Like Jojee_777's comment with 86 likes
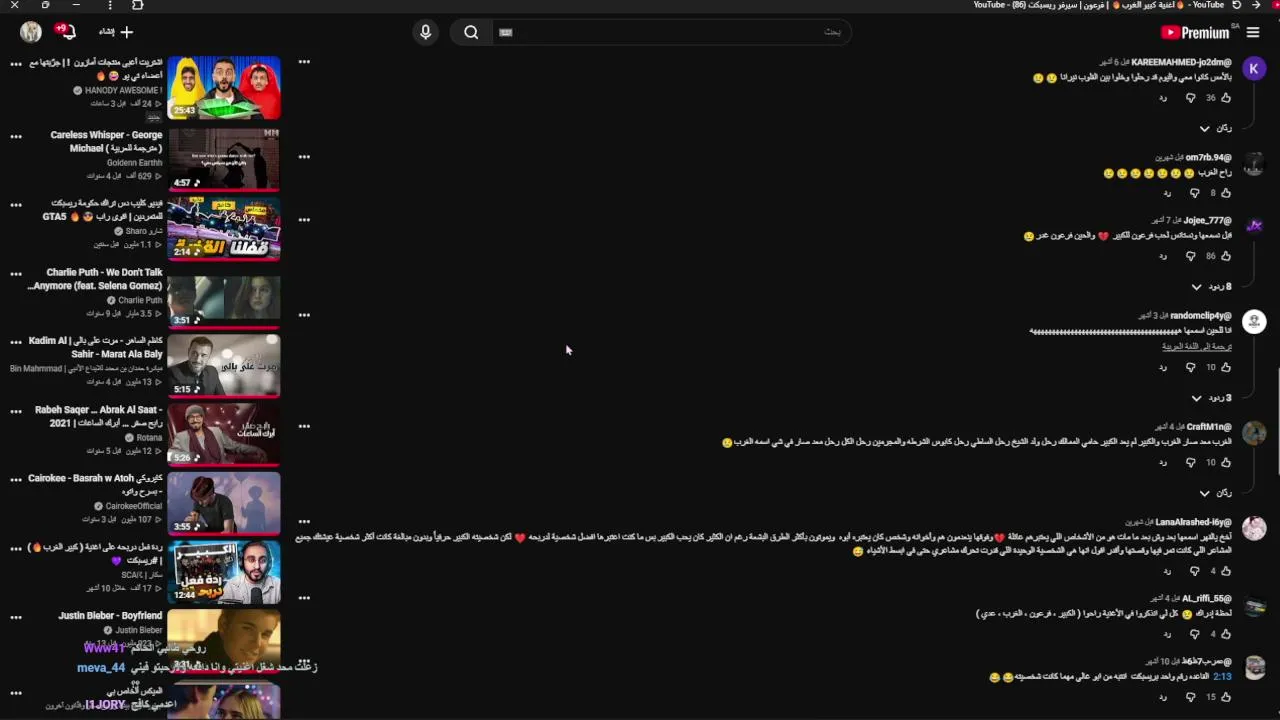Image resolution: width=1280 pixels, height=720 pixels. click(1226, 256)
